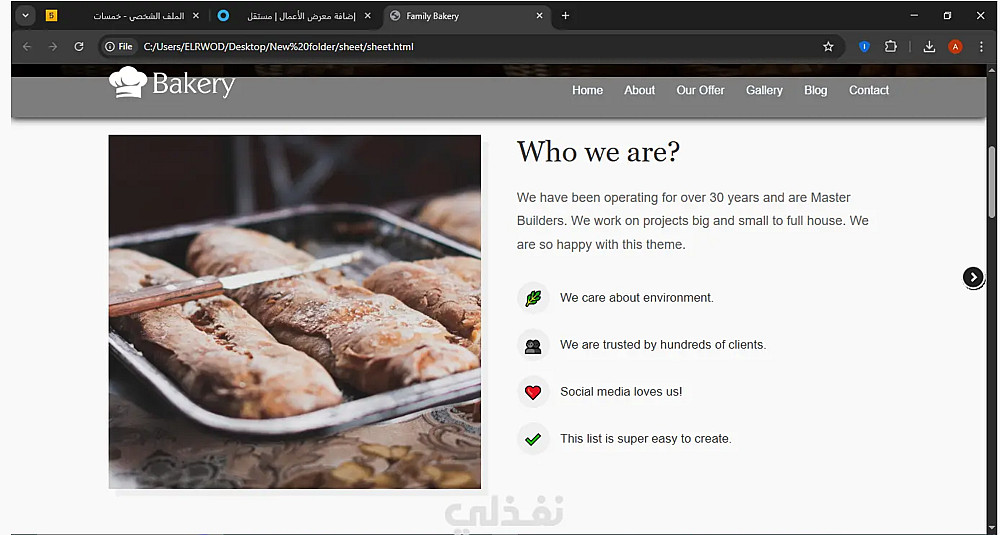Click text We are trusted by hundreds of clients.
This screenshot has width=1000, height=535.
click(x=663, y=345)
